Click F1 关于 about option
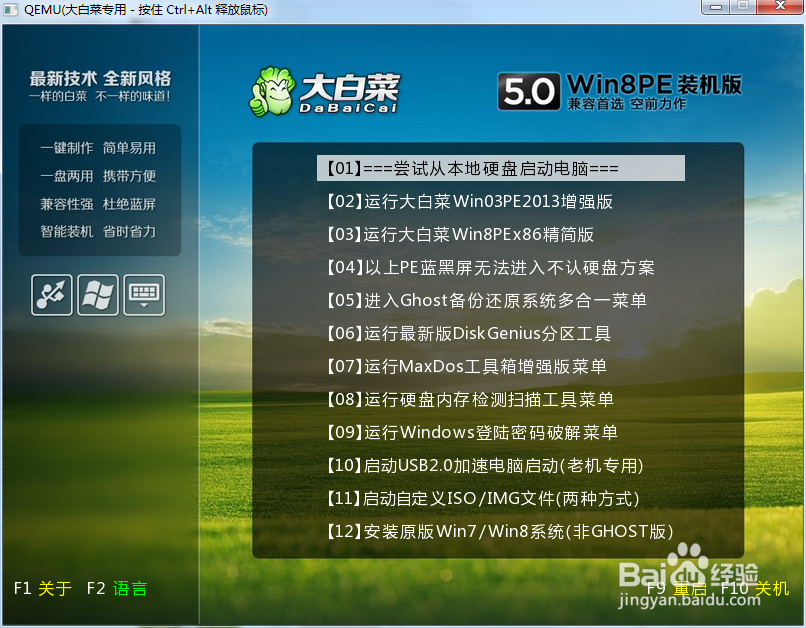This screenshot has height=628, width=806. [43, 588]
